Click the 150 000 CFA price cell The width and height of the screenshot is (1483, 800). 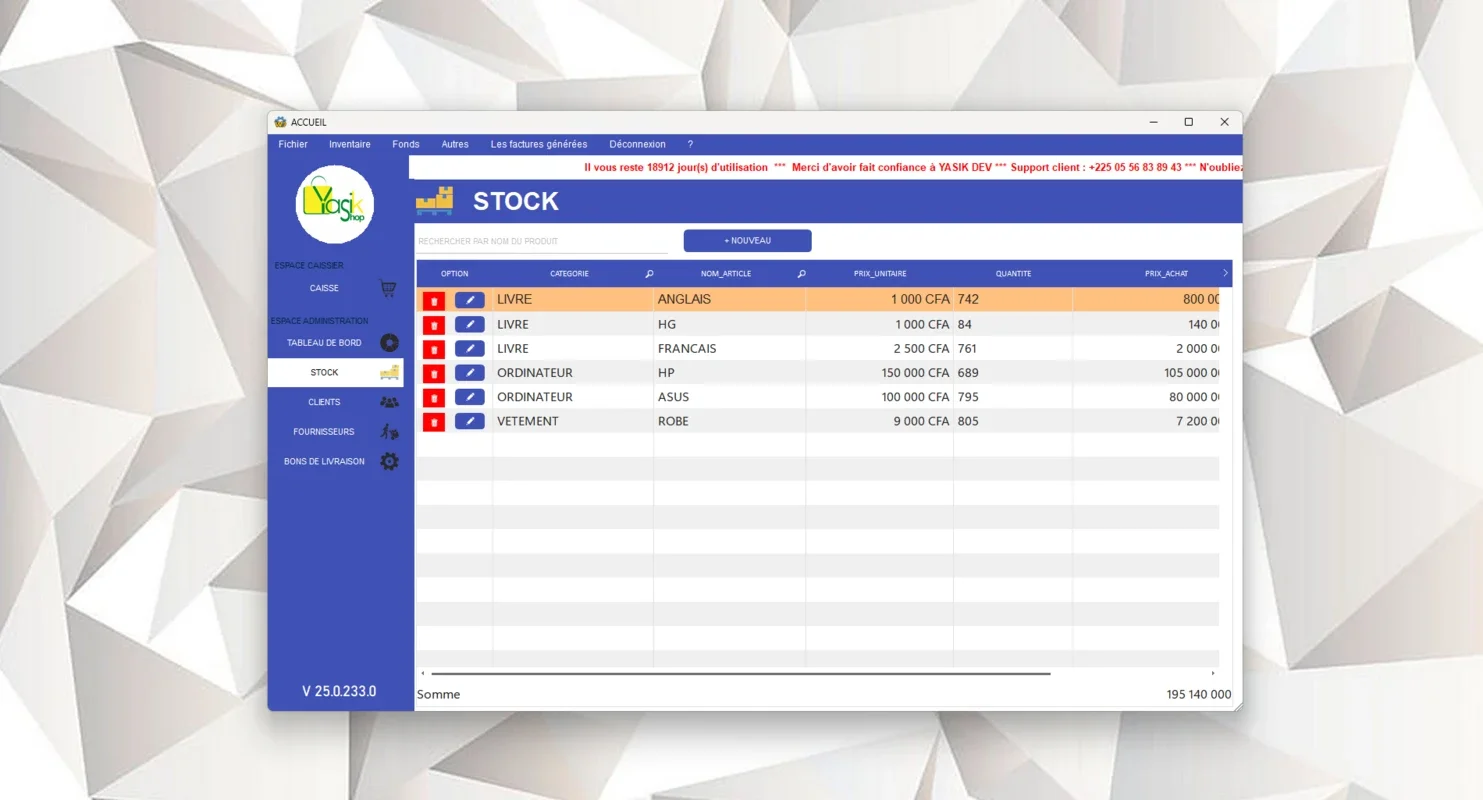(880, 373)
